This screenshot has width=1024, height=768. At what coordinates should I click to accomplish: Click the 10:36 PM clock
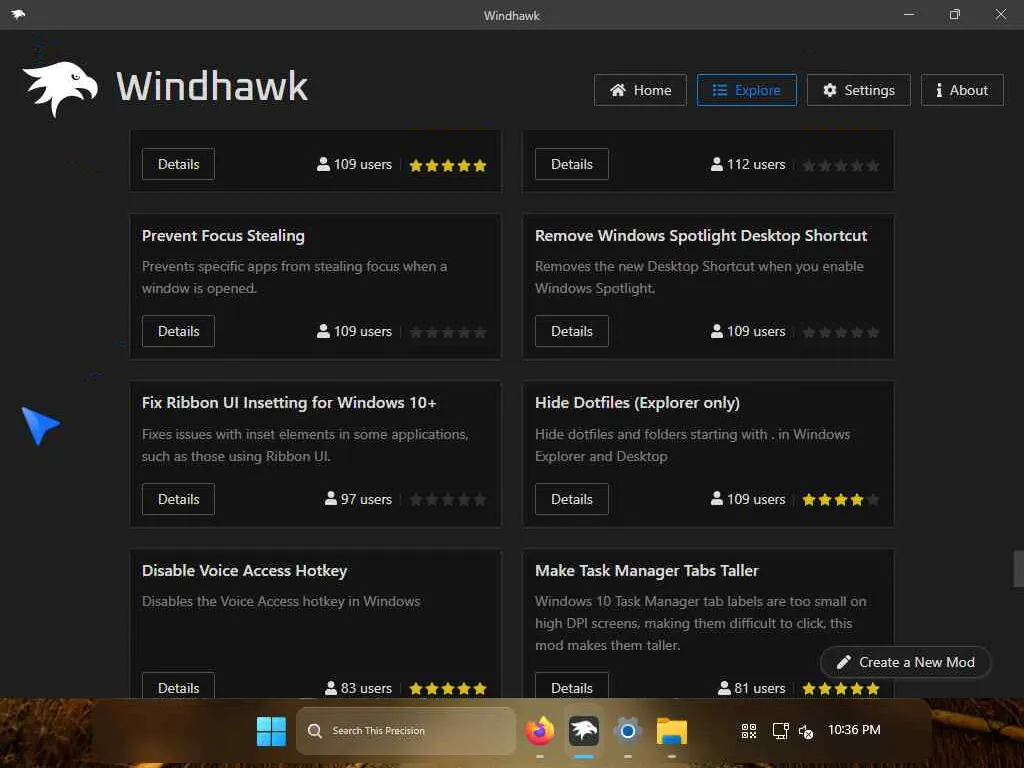click(854, 730)
